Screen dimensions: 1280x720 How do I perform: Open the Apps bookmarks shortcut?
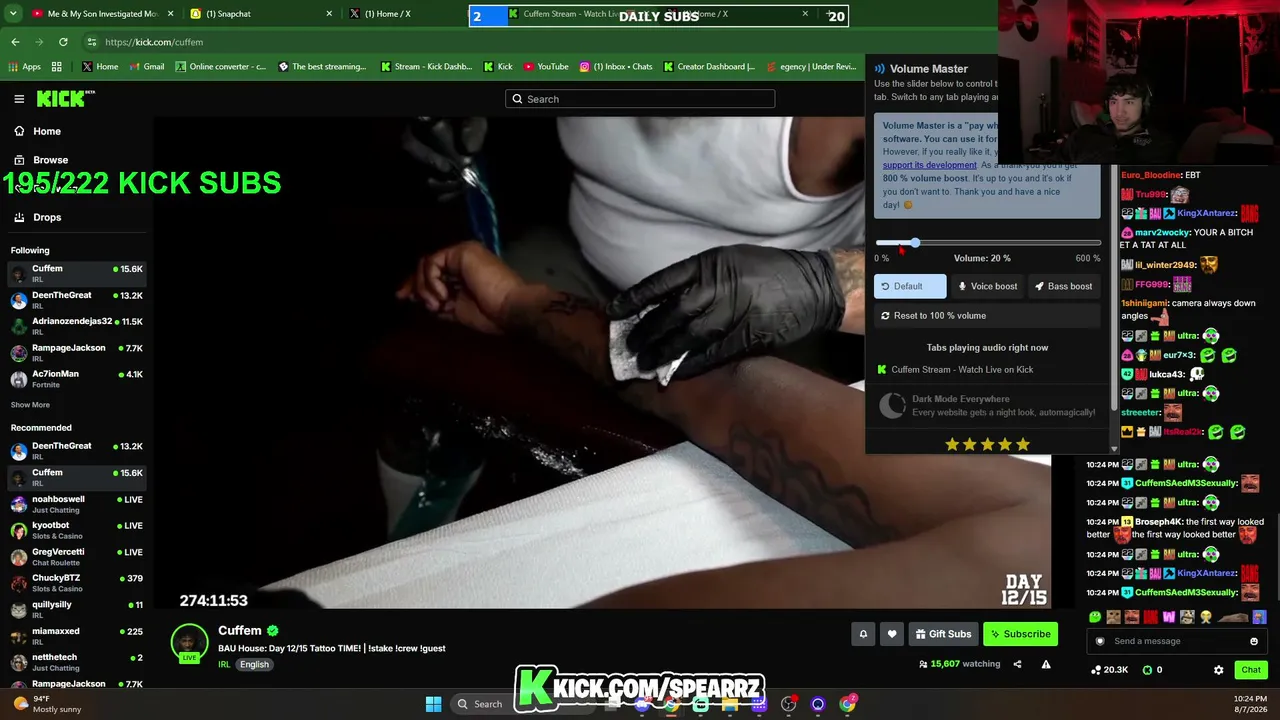pos(25,67)
